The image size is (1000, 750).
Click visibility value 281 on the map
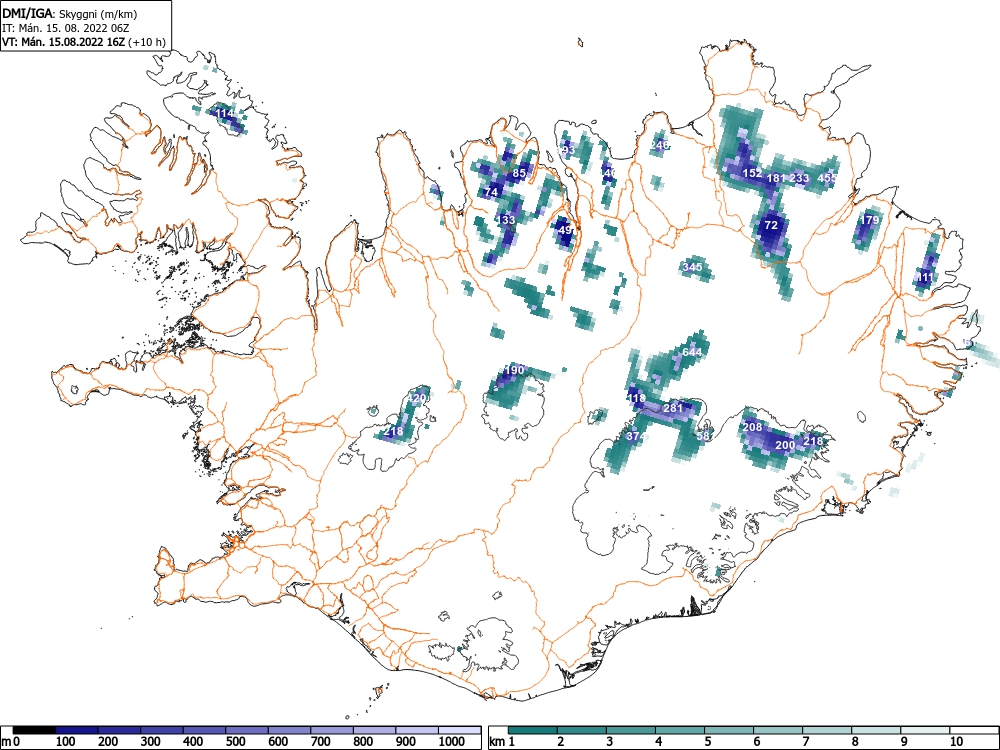(x=673, y=408)
